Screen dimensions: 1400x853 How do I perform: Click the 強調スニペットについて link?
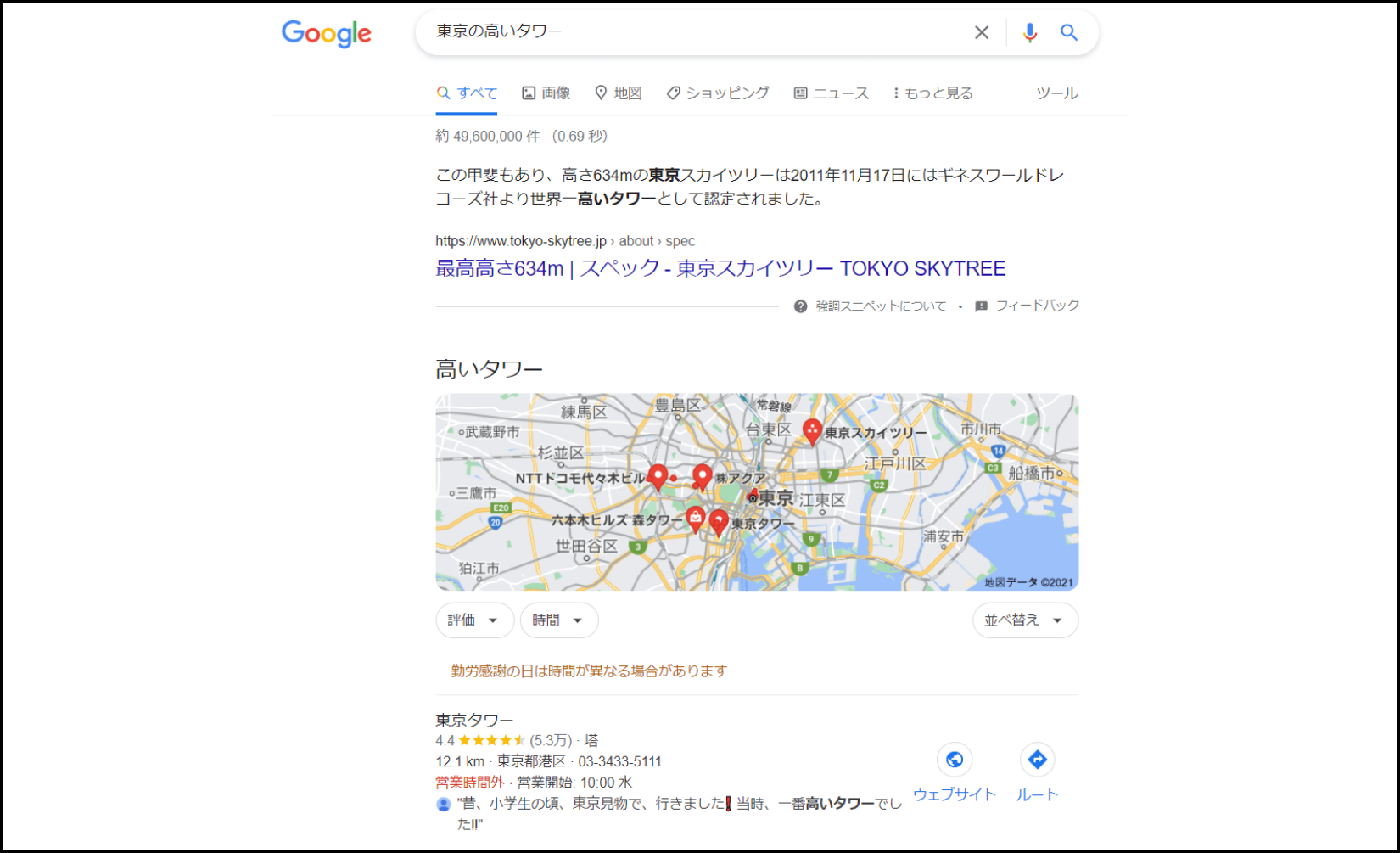pos(881,306)
